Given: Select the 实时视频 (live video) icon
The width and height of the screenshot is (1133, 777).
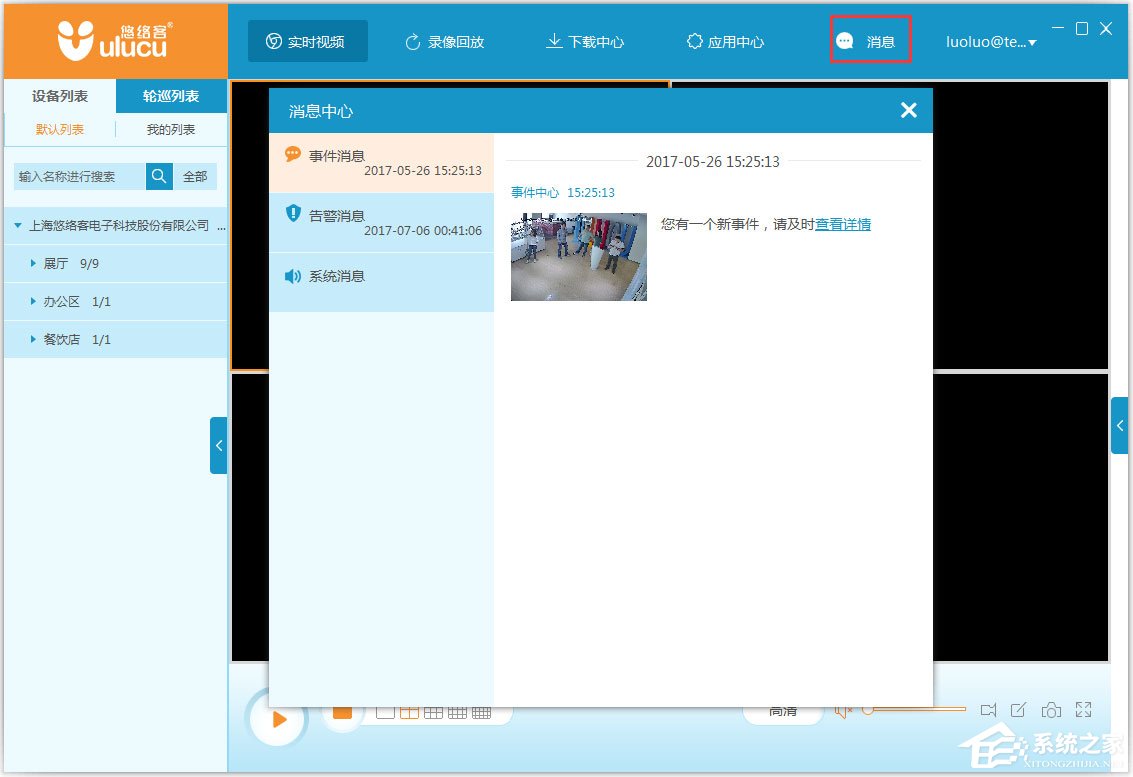Looking at the screenshot, I should coord(272,41).
